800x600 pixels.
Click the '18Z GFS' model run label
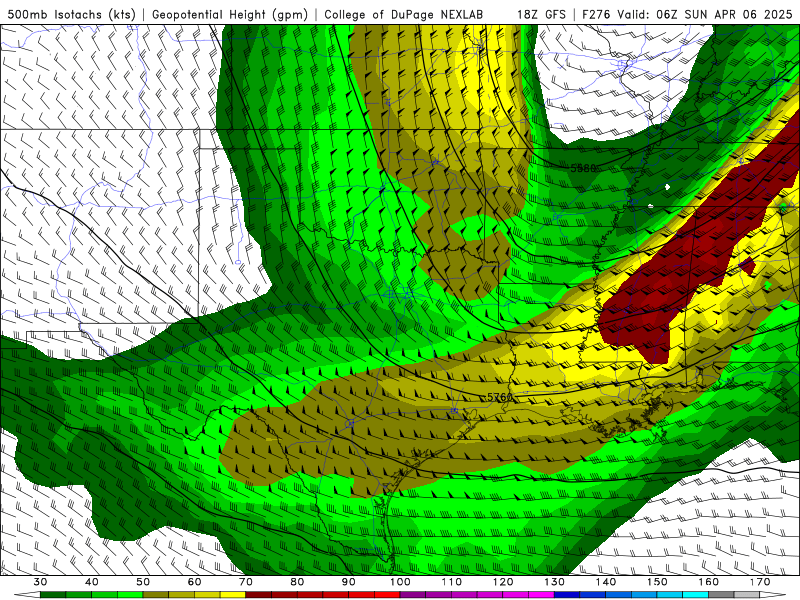point(541,14)
